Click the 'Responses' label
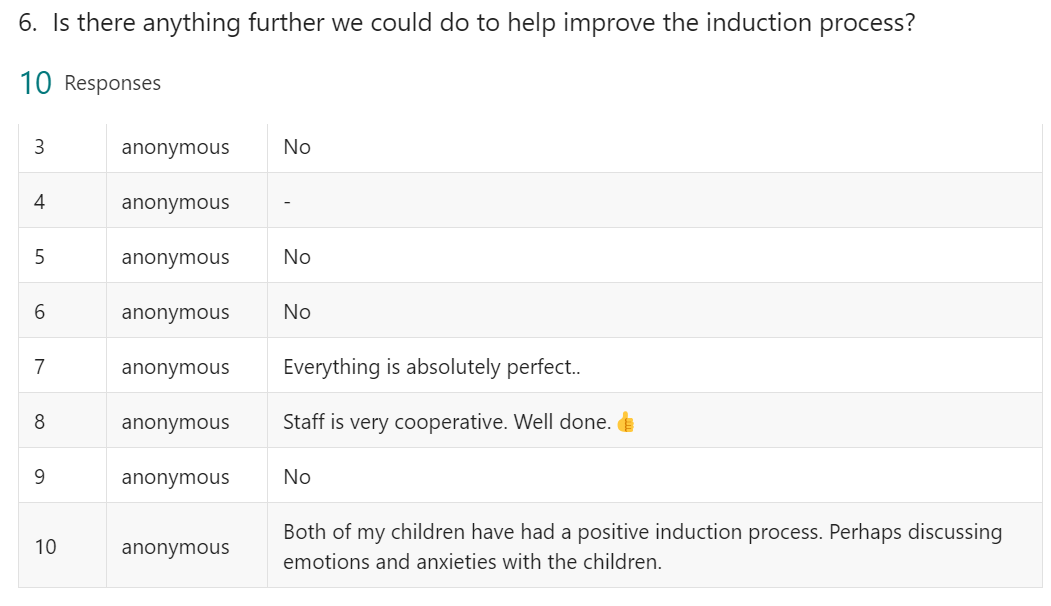This screenshot has width=1051, height=606. pos(113,83)
